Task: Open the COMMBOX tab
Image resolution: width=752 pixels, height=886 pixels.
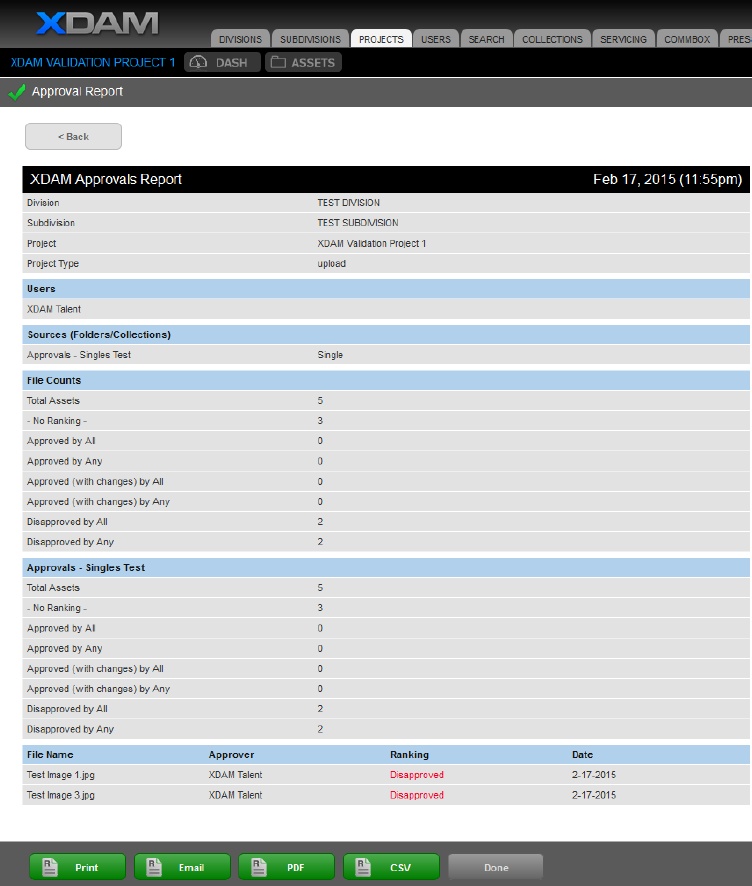Action: [687, 39]
